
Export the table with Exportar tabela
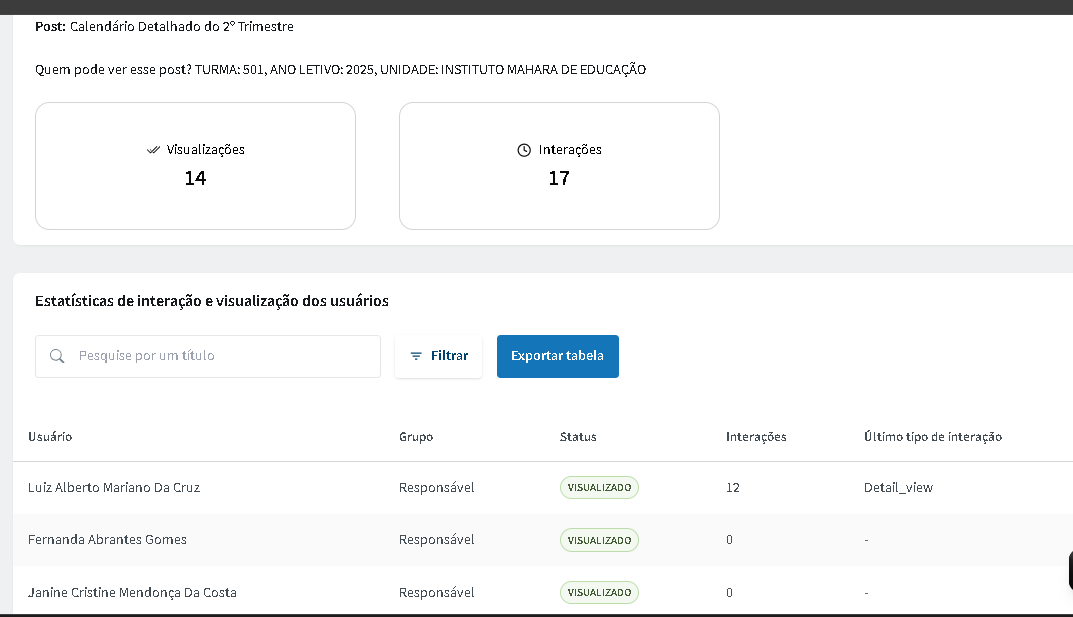coord(558,356)
